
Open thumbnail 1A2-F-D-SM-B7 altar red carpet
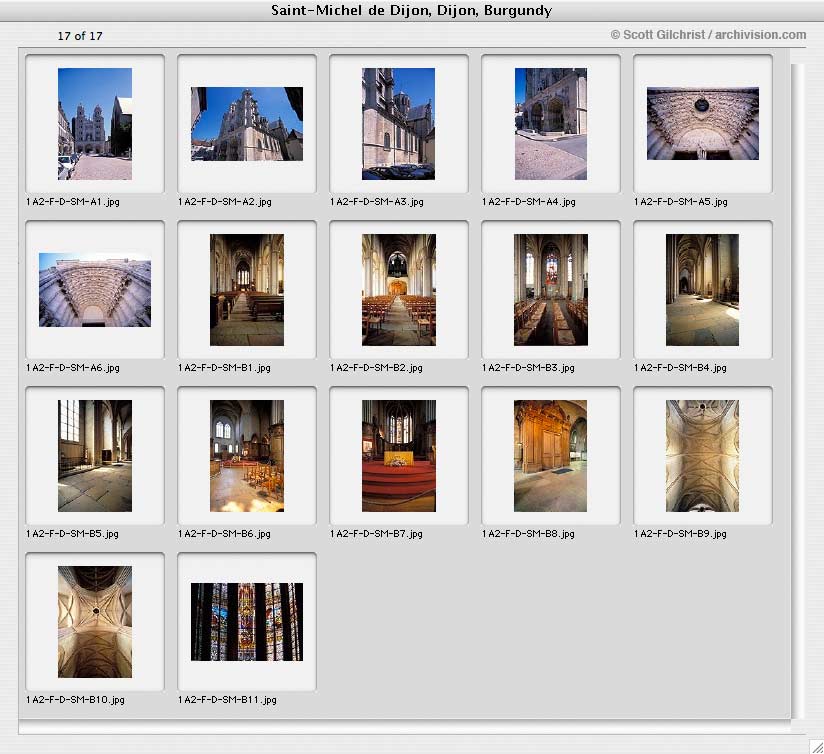399,456
